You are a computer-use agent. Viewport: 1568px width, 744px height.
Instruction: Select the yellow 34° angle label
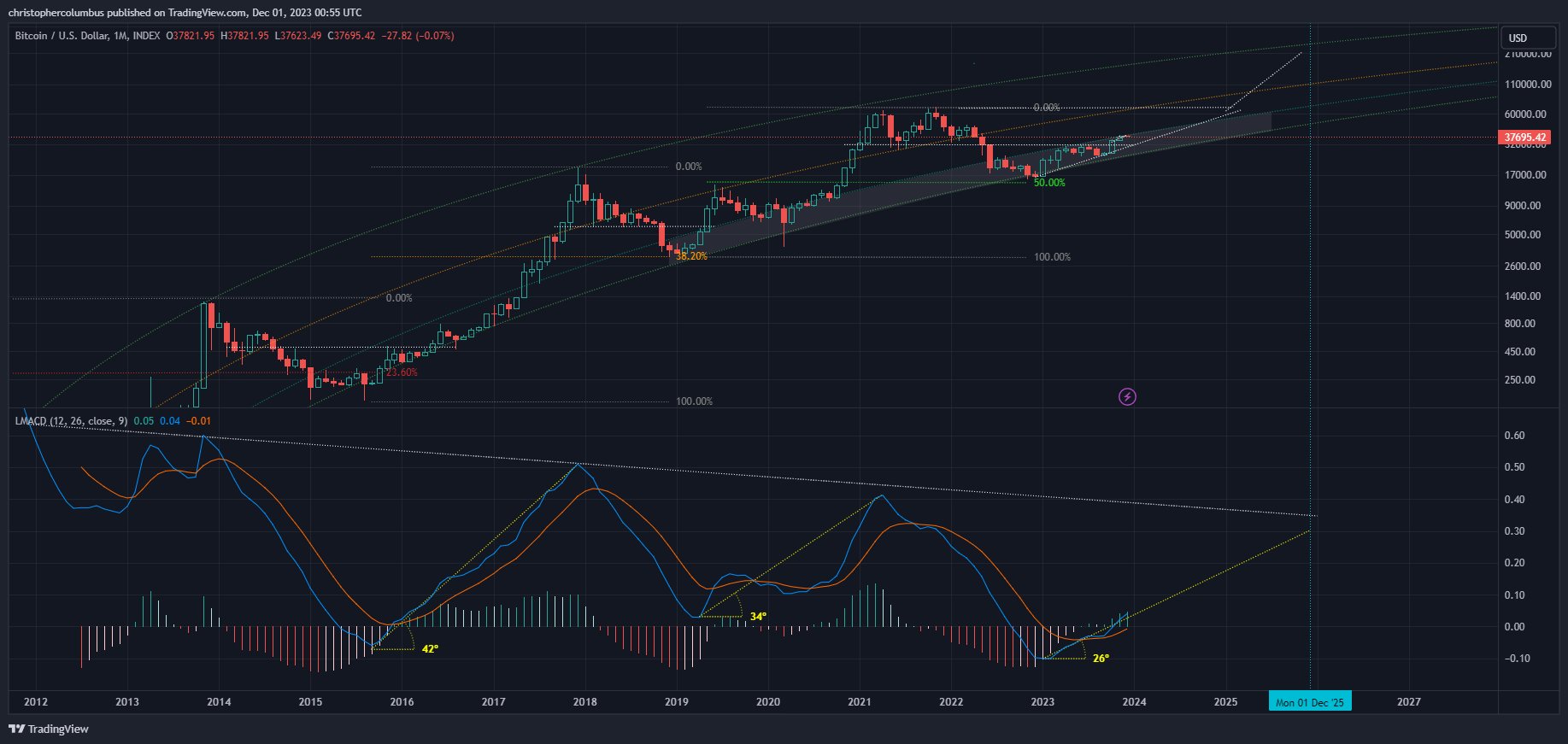758,617
